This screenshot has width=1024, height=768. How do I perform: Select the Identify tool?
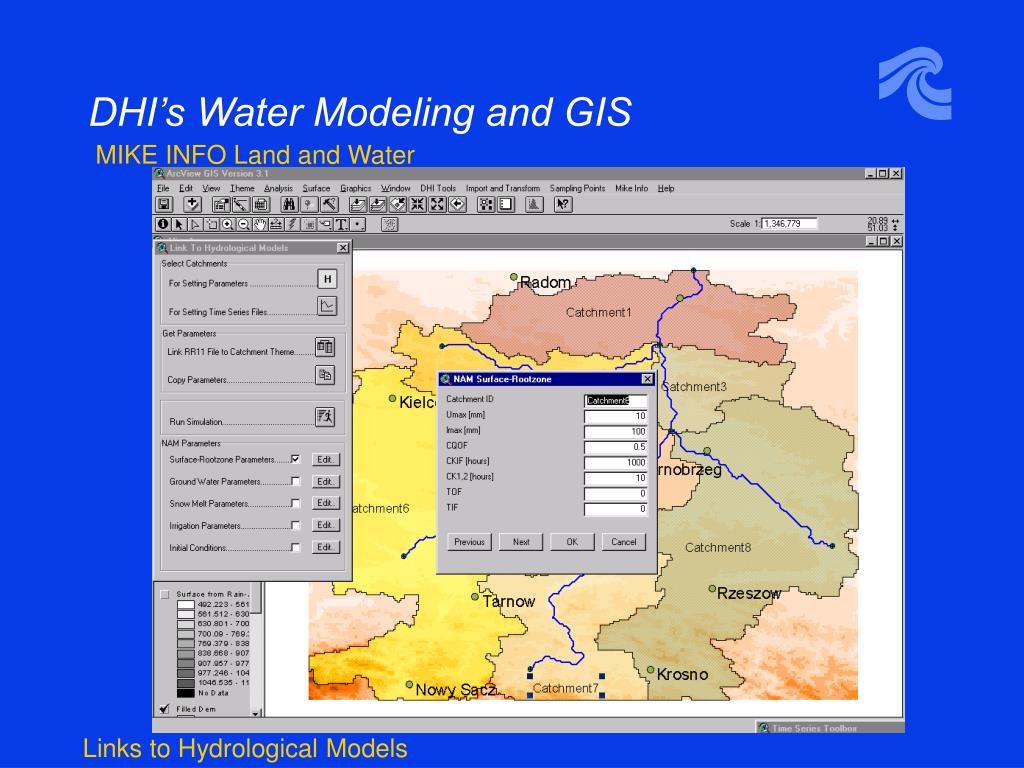(163, 224)
